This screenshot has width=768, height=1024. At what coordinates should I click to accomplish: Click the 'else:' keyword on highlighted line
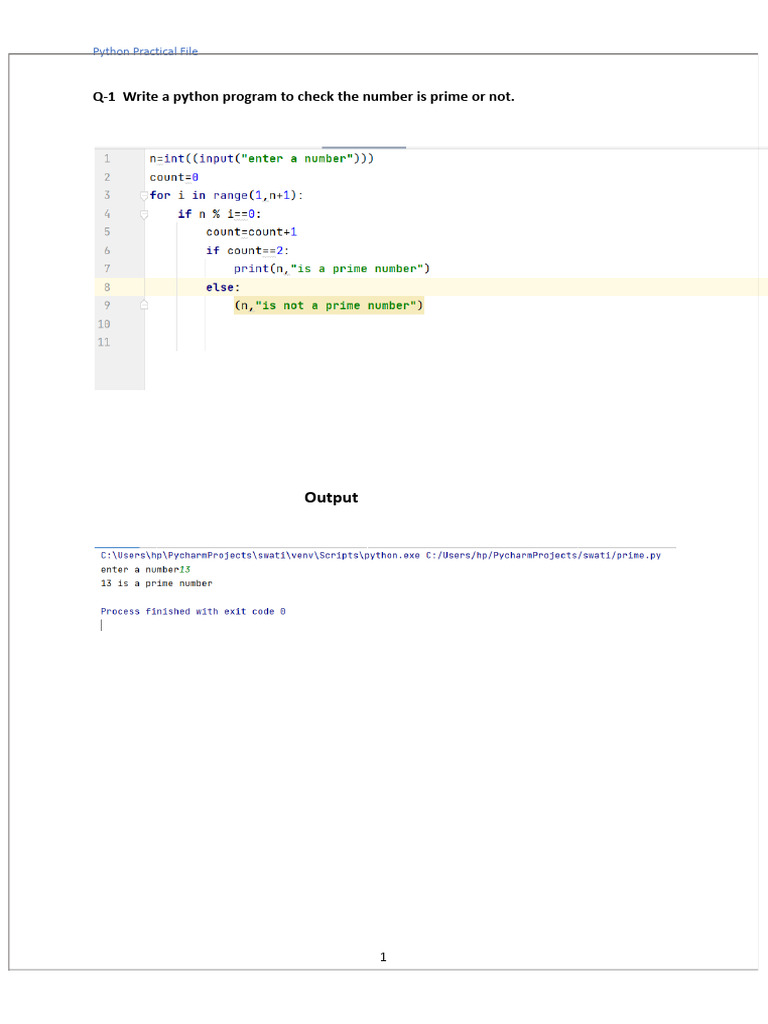point(223,287)
